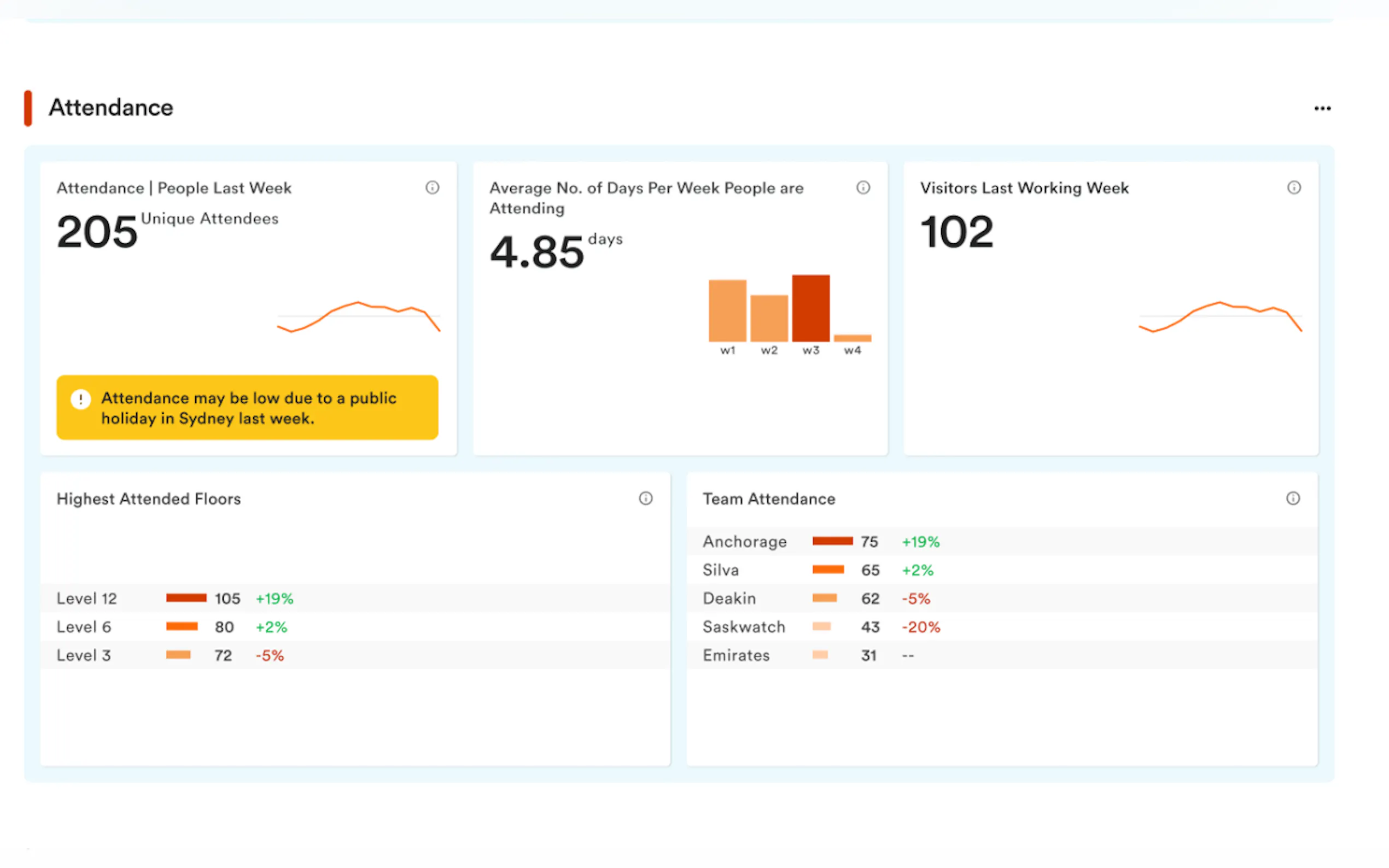Open the Attendance section three-dot menu
Image resolution: width=1389 pixels, height=868 pixels.
point(1322,108)
